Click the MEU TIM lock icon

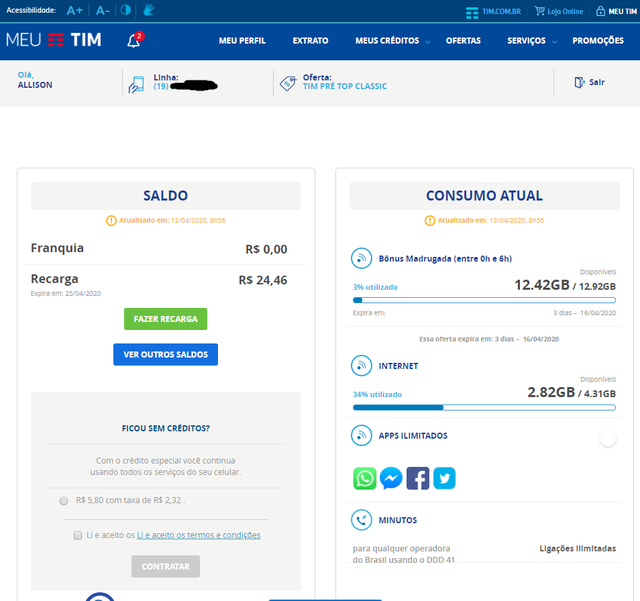point(600,11)
